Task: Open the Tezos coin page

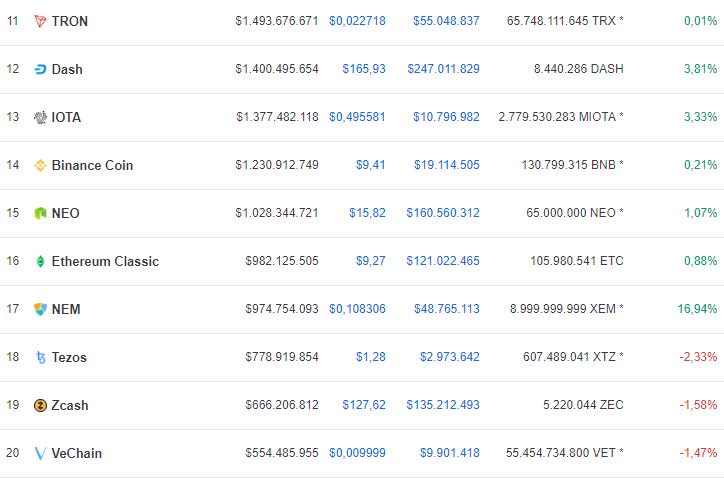Action: click(x=69, y=357)
